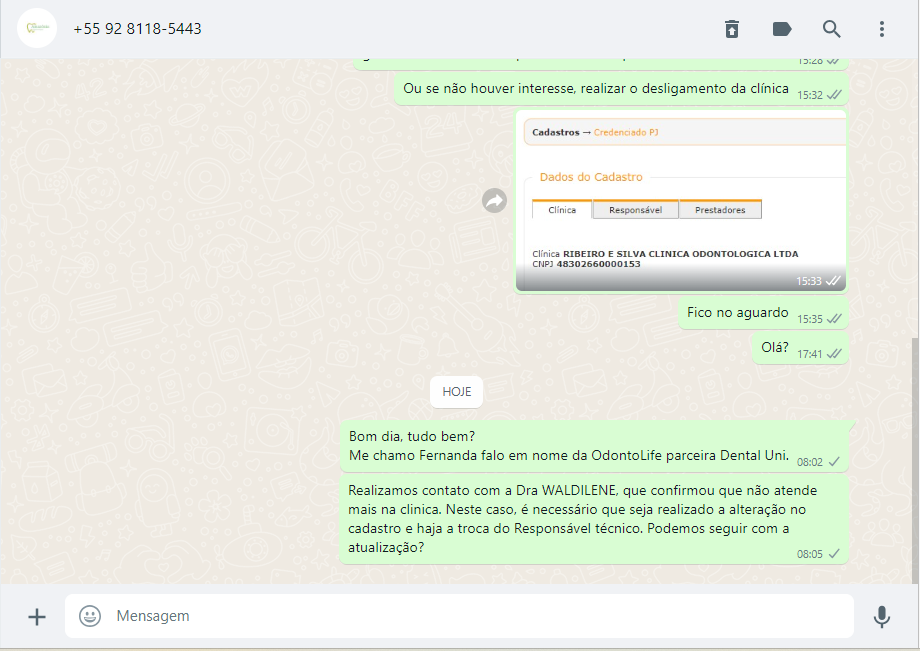This screenshot has height=651, width=920.
Task: Click the "Bom dia, tudo bem?" message
Action: 594,446
